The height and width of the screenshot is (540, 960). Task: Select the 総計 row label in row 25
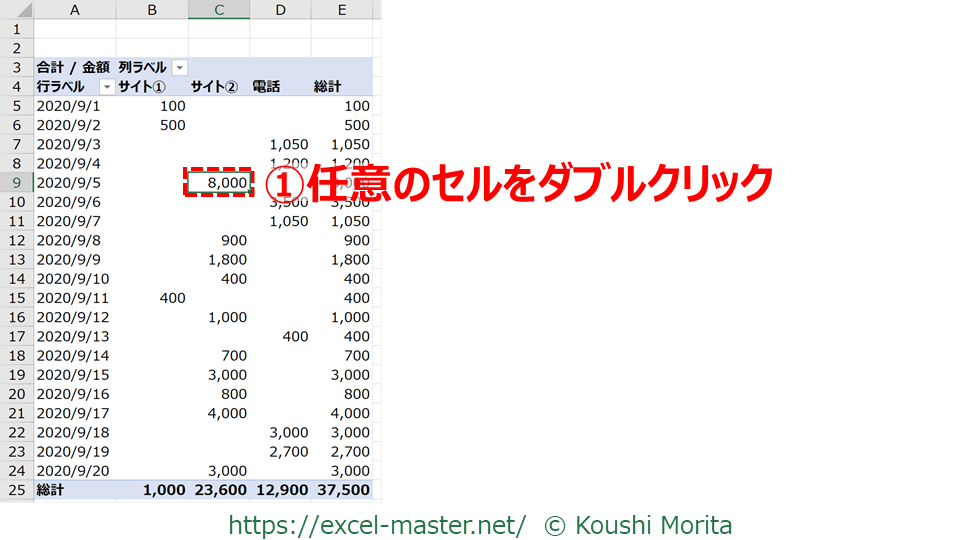[x=50, y=490]
